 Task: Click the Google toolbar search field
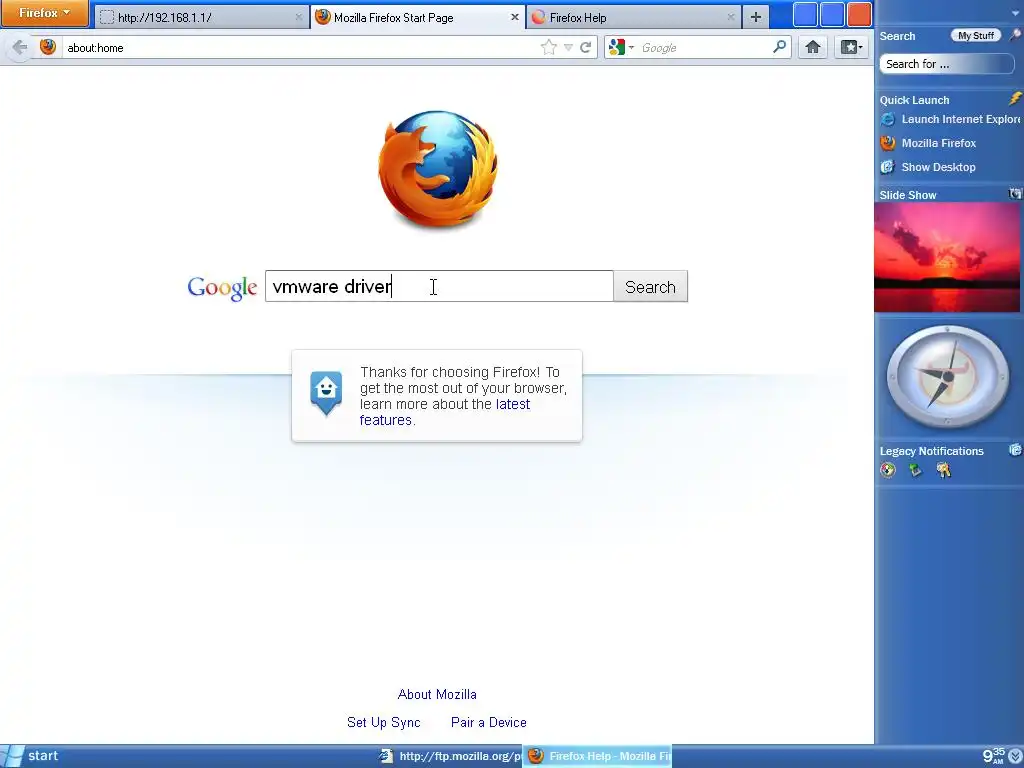[704, 48]
